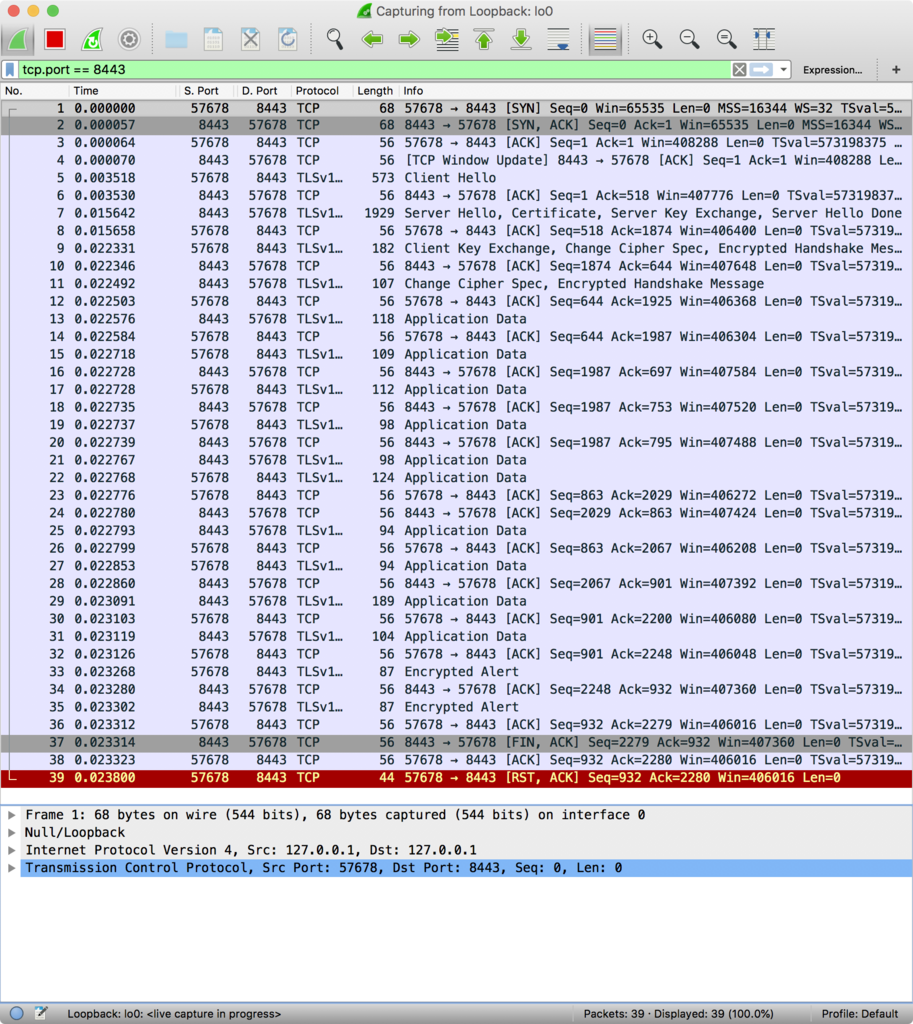
Task: Select packet 35 Encrypted Alert row
Action: [456, 707]
